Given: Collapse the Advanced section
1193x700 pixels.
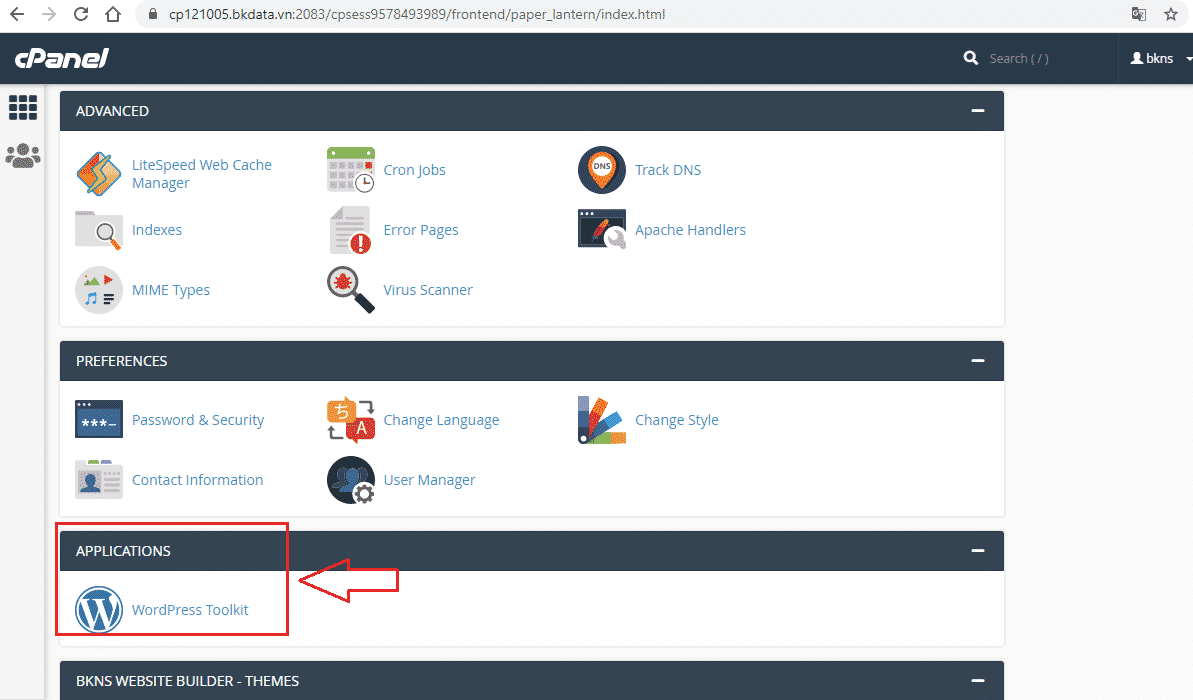Looking at the screenshot, I should 978,110.
